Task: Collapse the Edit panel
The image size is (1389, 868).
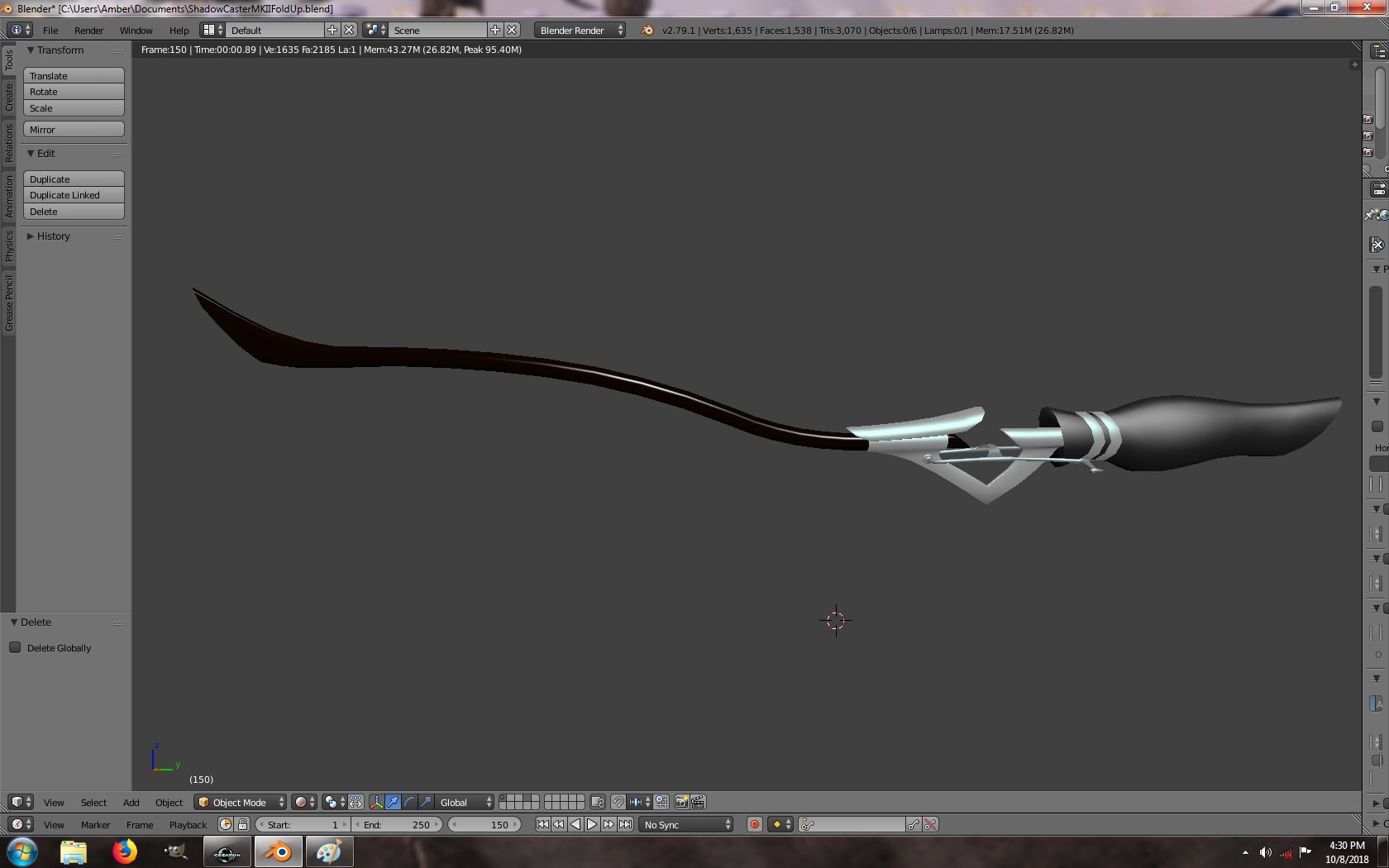Action: 31,154
